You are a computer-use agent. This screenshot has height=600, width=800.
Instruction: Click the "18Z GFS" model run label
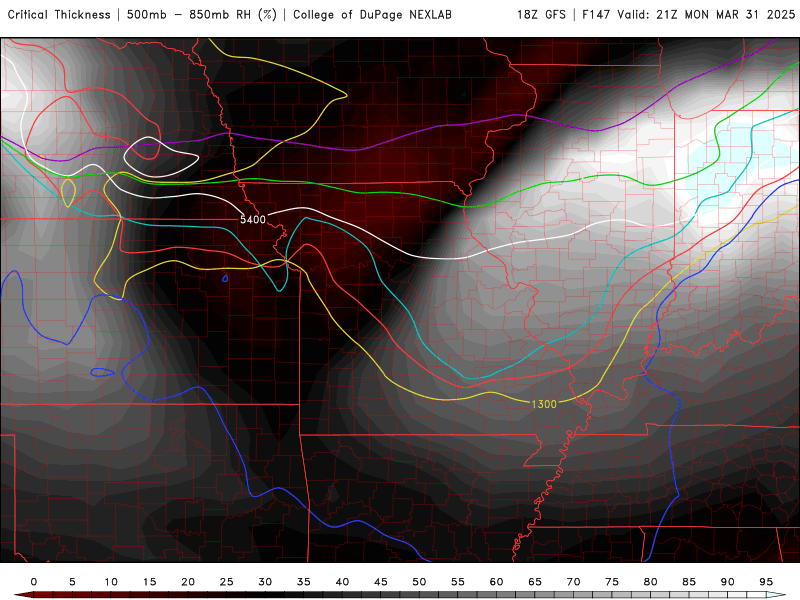pos(541,15)
